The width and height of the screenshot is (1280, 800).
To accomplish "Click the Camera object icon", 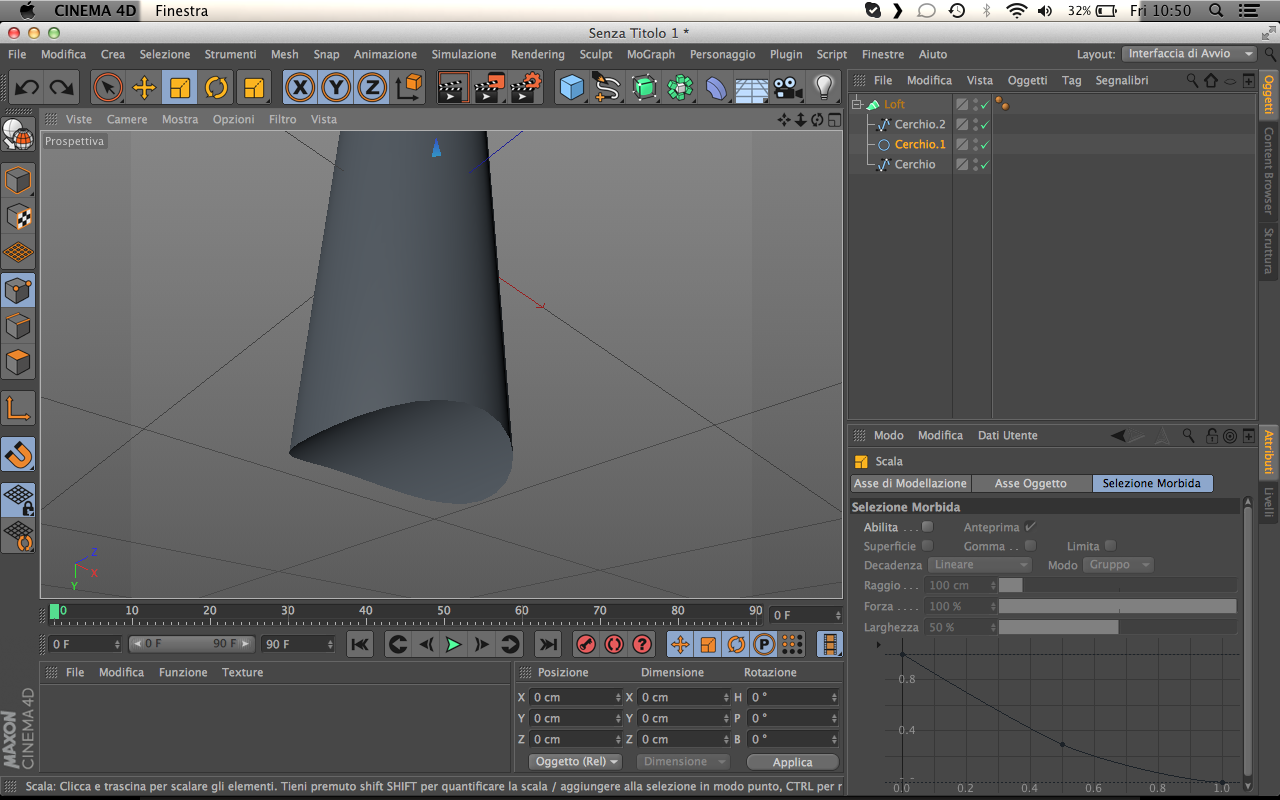I will click(788, 88).
